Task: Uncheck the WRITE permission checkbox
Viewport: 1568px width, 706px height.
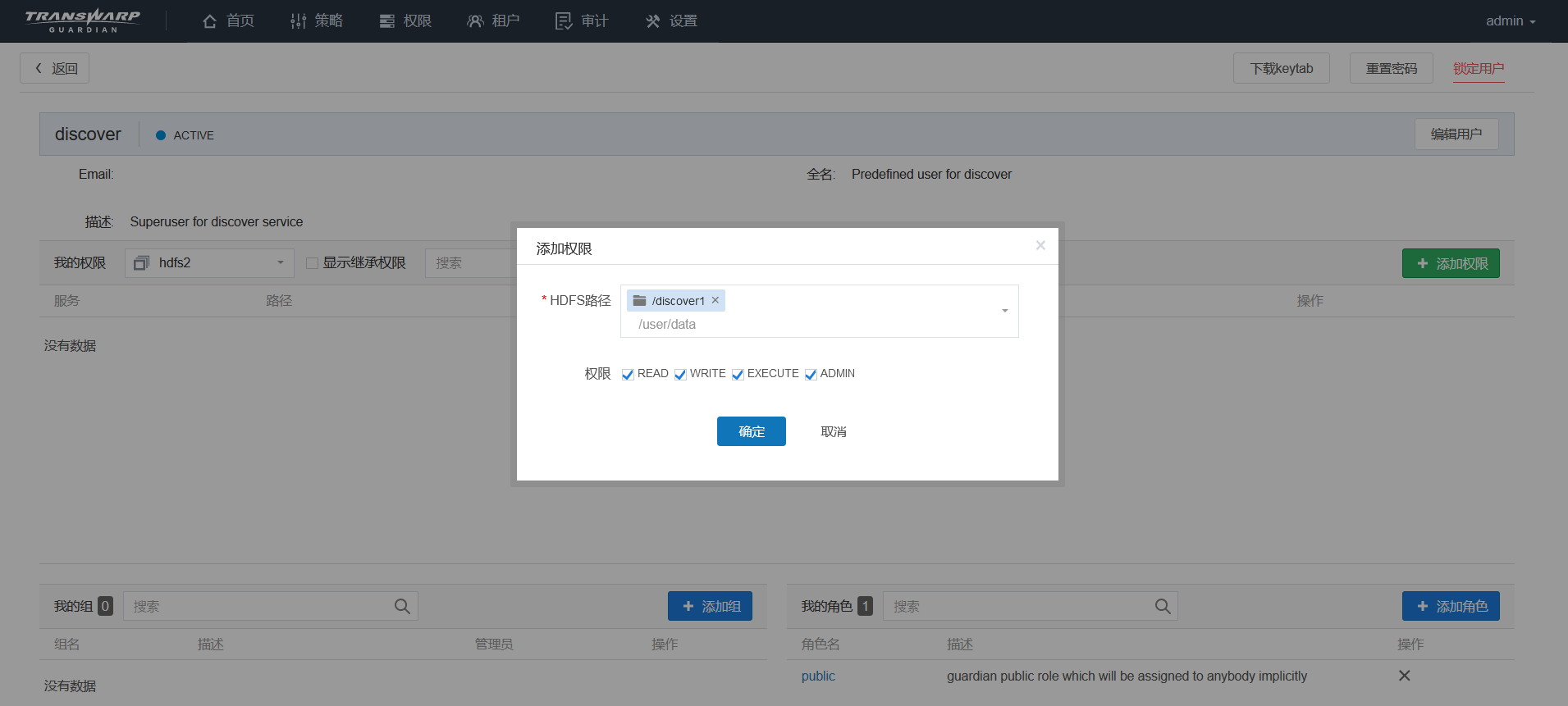Action: (x=680, y=374)
